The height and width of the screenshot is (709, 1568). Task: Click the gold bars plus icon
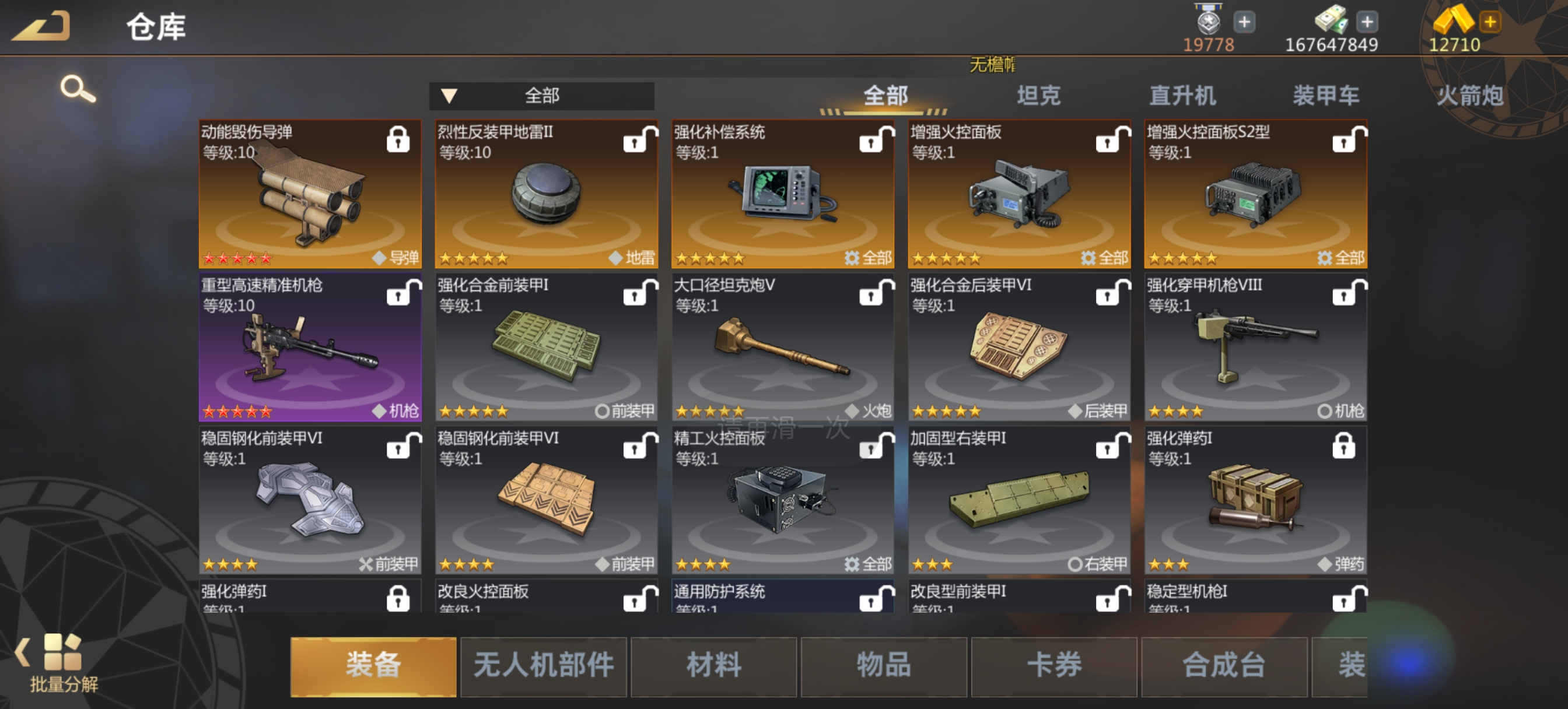(1490, 22)
